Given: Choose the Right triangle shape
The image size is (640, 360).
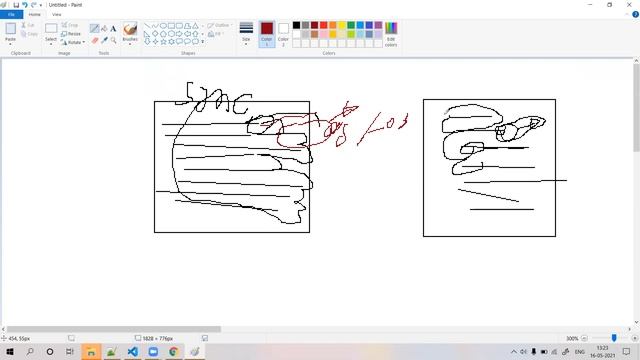Looking at the screenshot, I should (x=147, y=34).
